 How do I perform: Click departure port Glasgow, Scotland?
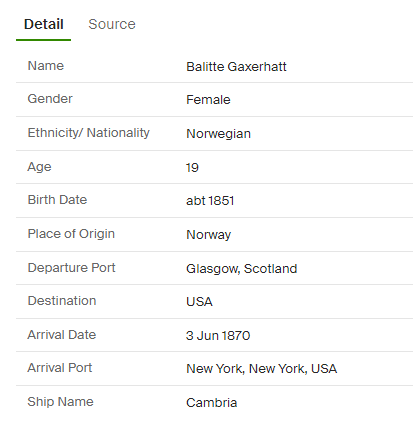[241, 269]
